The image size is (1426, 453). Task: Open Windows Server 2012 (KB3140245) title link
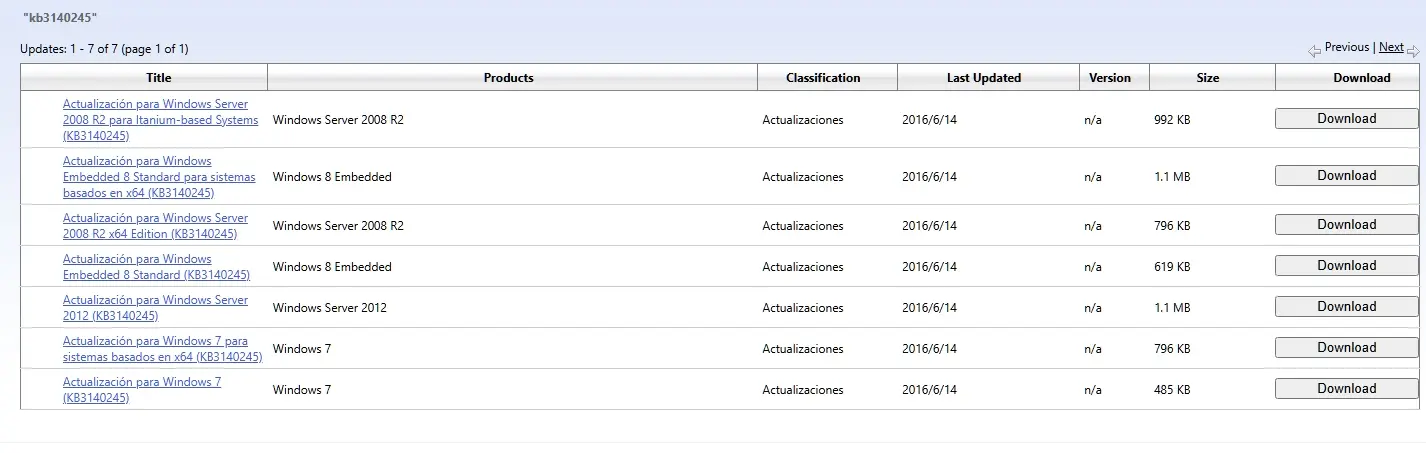click(155, 308)
